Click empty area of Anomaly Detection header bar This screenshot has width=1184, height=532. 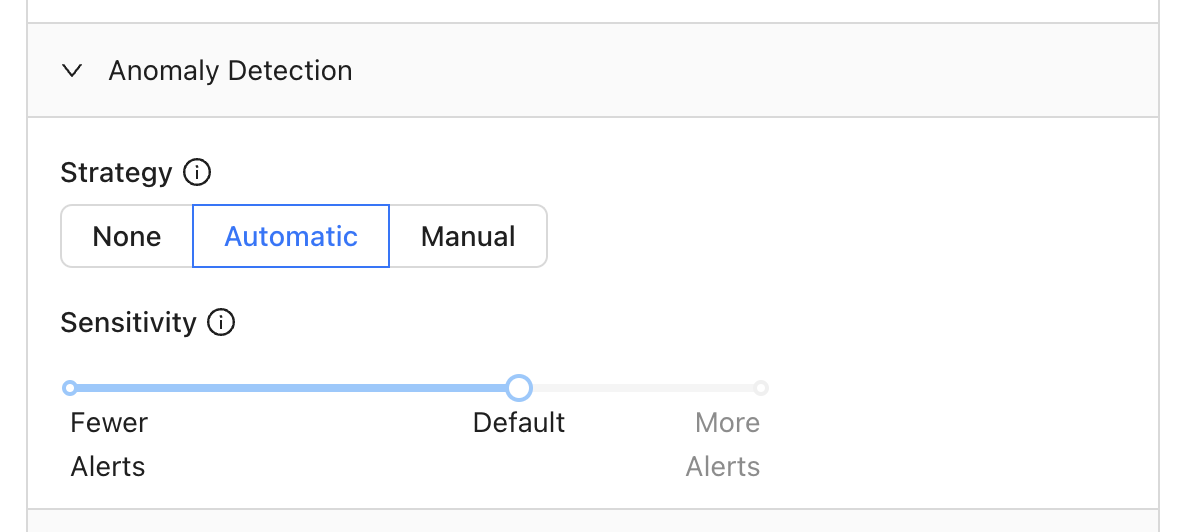click(x=755, y=71)
